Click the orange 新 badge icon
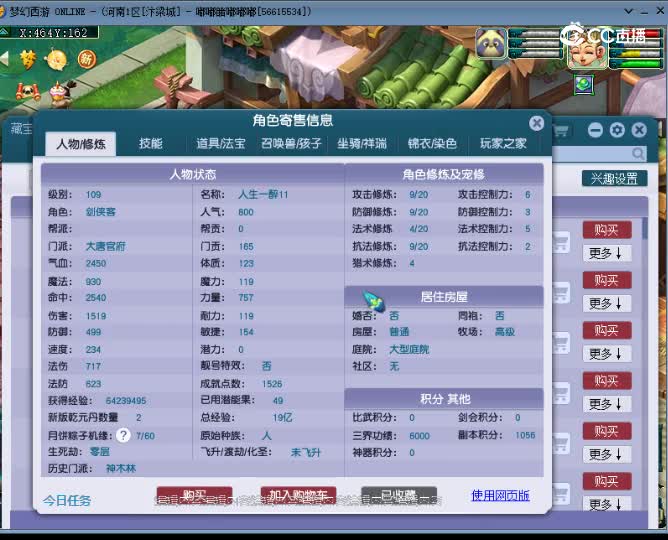Screen dimensions: 668x540 (x=87, y=59)
